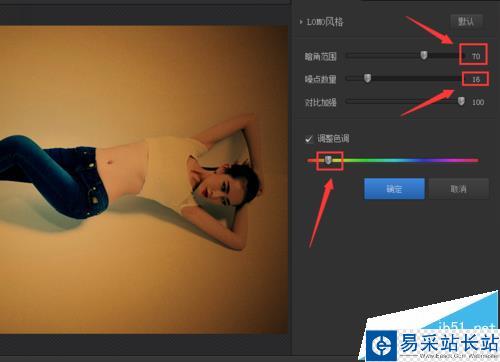Click the 暗角范围 slider handle
Viewport: 500px width, 362px height.
pos(424,55)
